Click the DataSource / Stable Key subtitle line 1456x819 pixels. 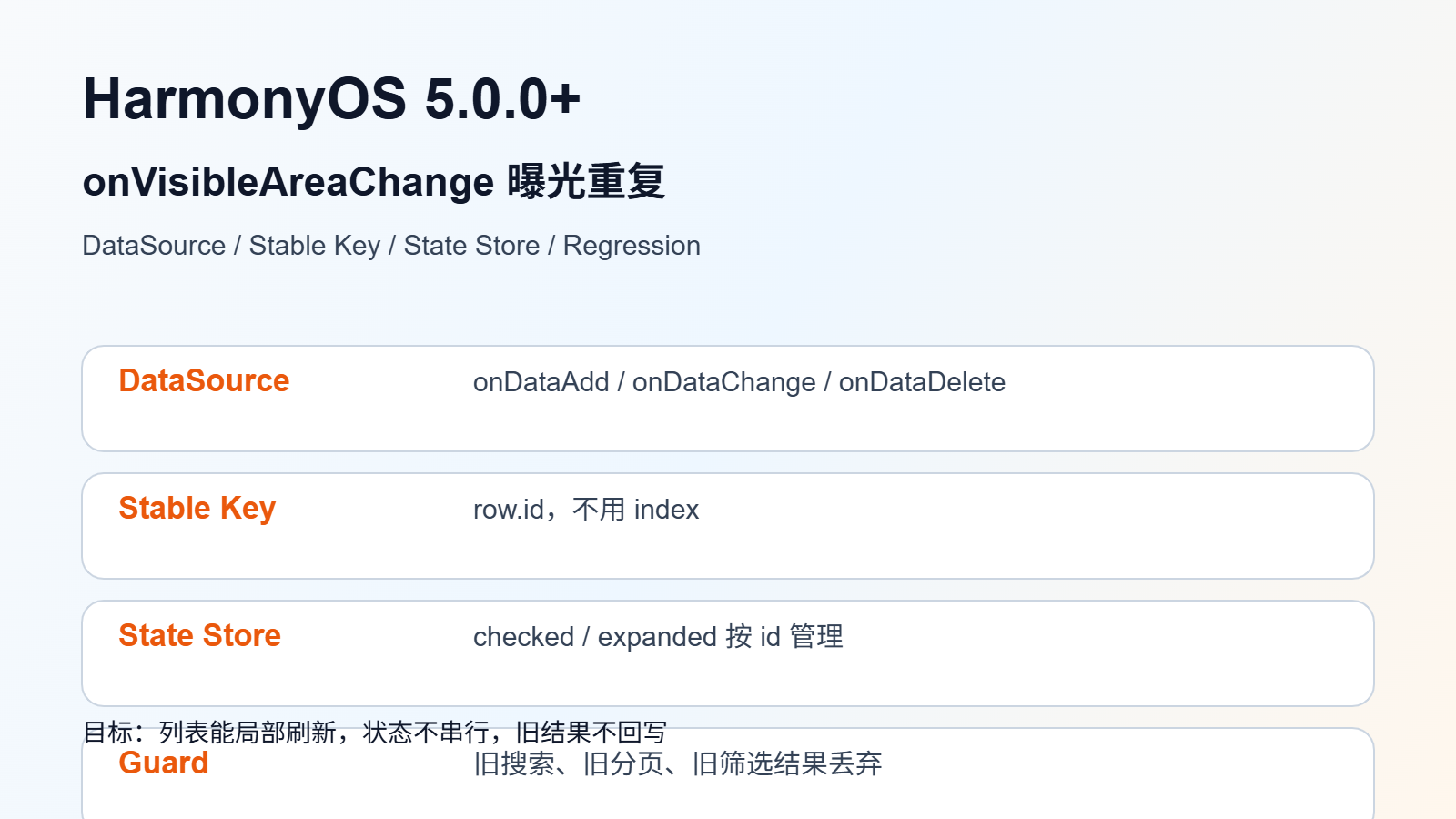point(391,246)
